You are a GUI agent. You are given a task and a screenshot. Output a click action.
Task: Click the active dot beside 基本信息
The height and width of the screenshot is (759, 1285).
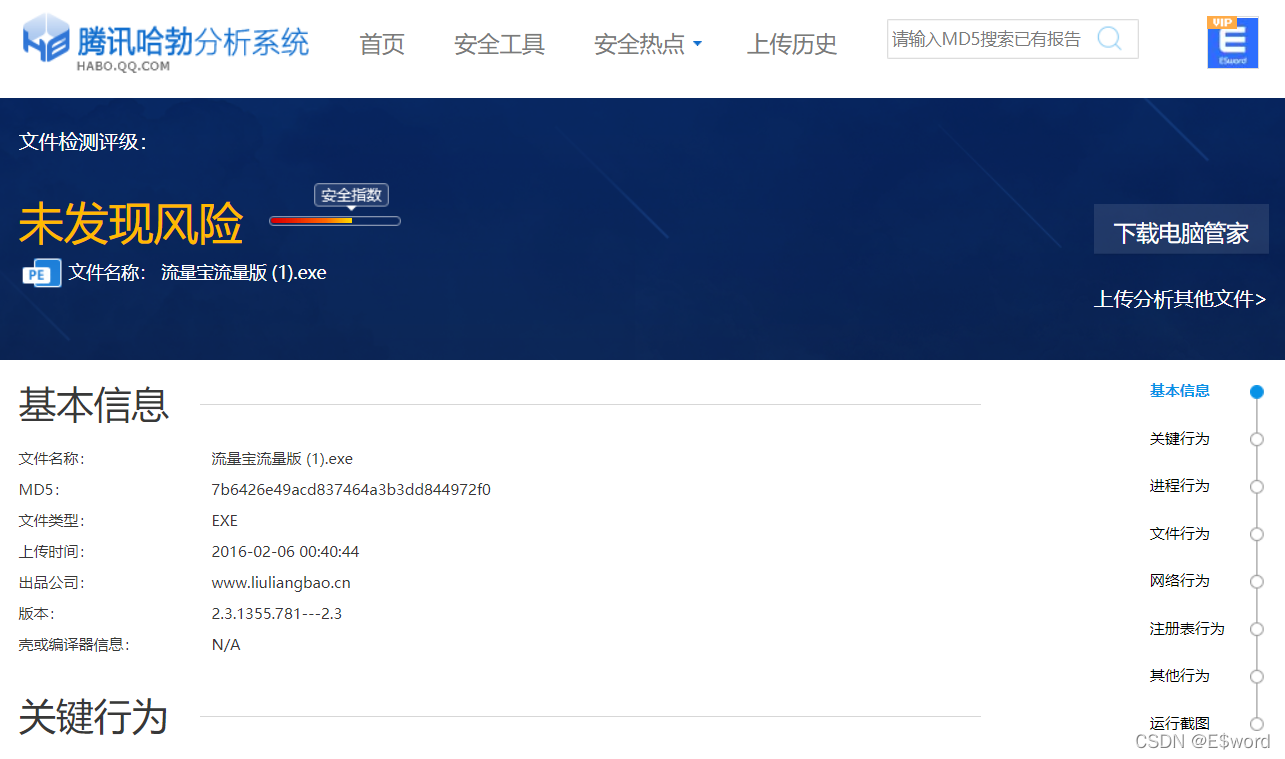[x=1257, y=391]
